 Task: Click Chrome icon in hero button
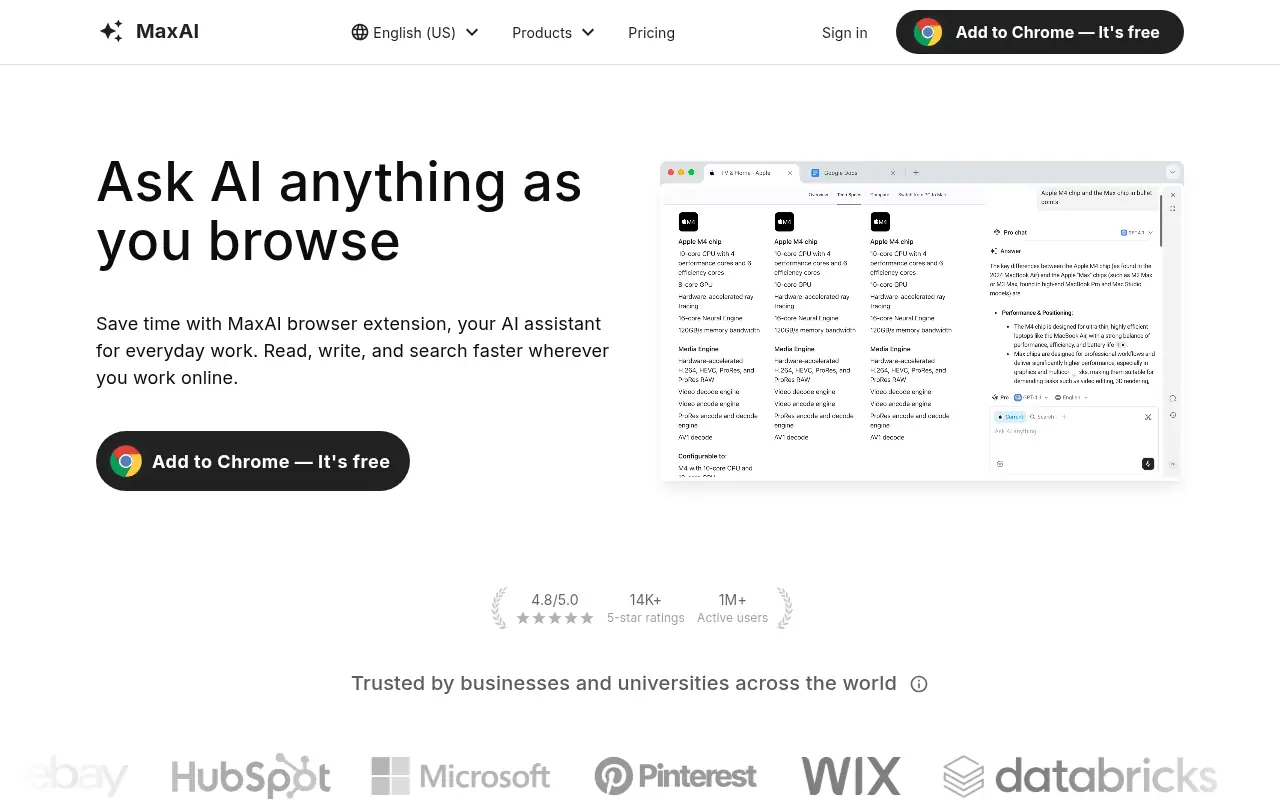click(x=126, y=461)
